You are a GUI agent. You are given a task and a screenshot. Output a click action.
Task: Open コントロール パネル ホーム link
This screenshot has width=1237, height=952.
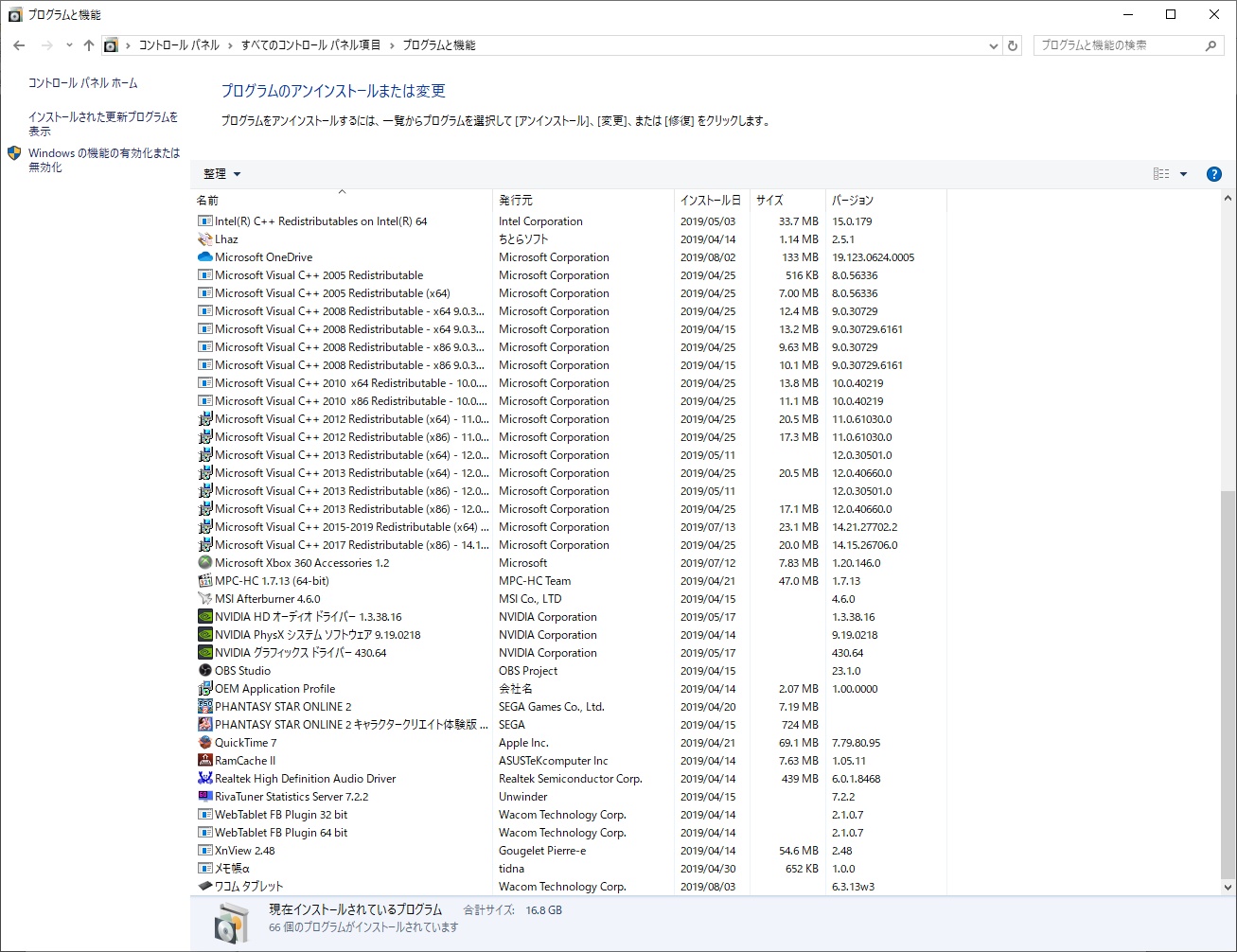click(83, 83)
